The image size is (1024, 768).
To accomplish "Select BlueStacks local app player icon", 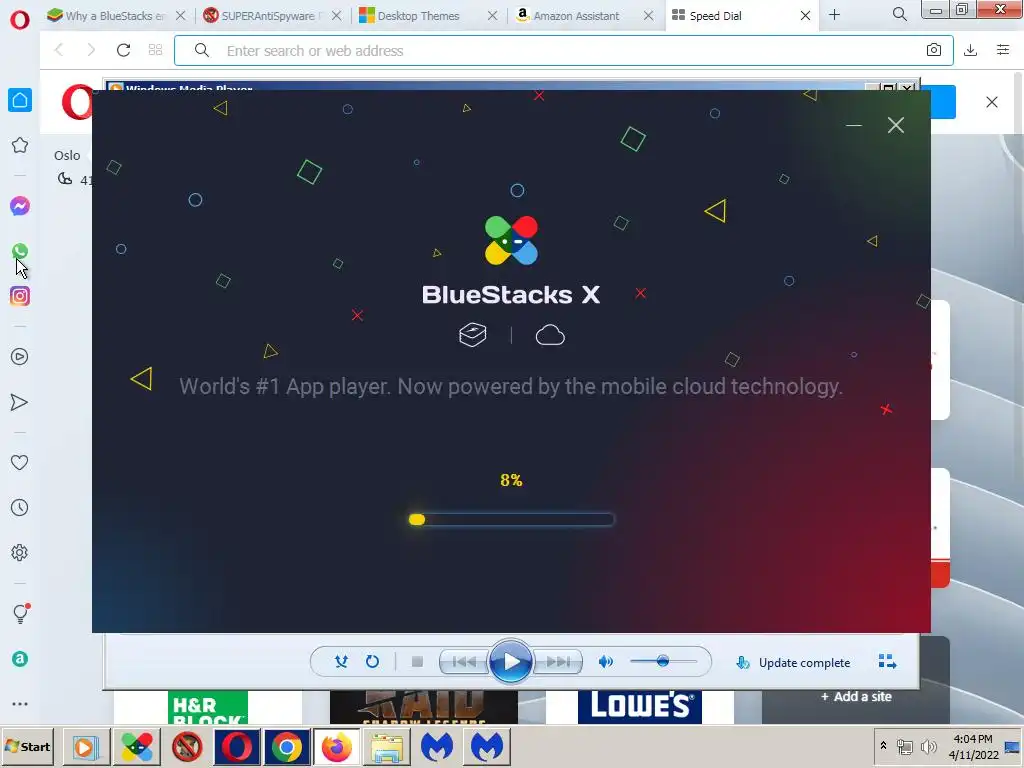I will pyautogui.click(x=473, y=335).
